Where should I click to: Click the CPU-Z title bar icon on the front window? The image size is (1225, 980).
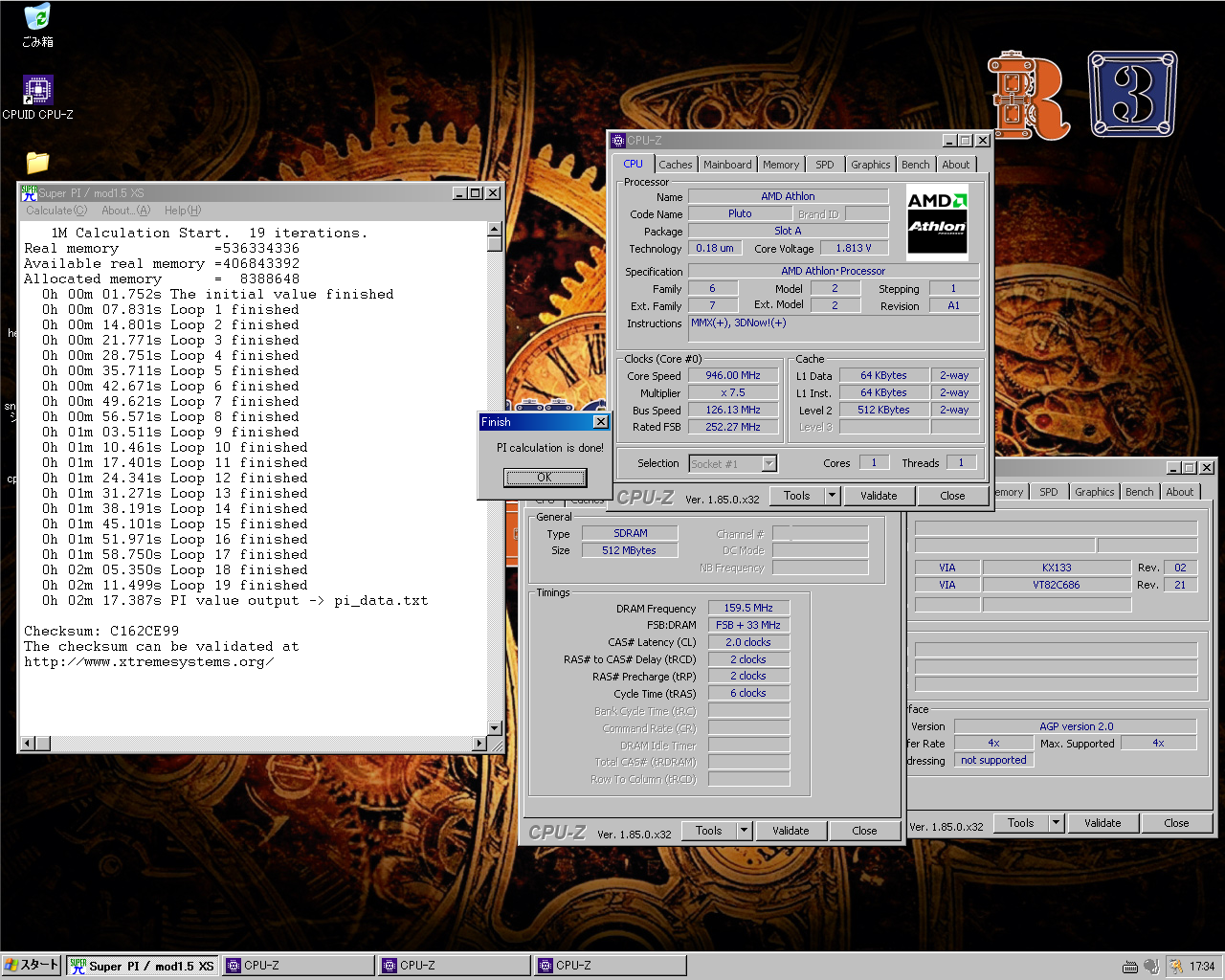tap(618, 141)
